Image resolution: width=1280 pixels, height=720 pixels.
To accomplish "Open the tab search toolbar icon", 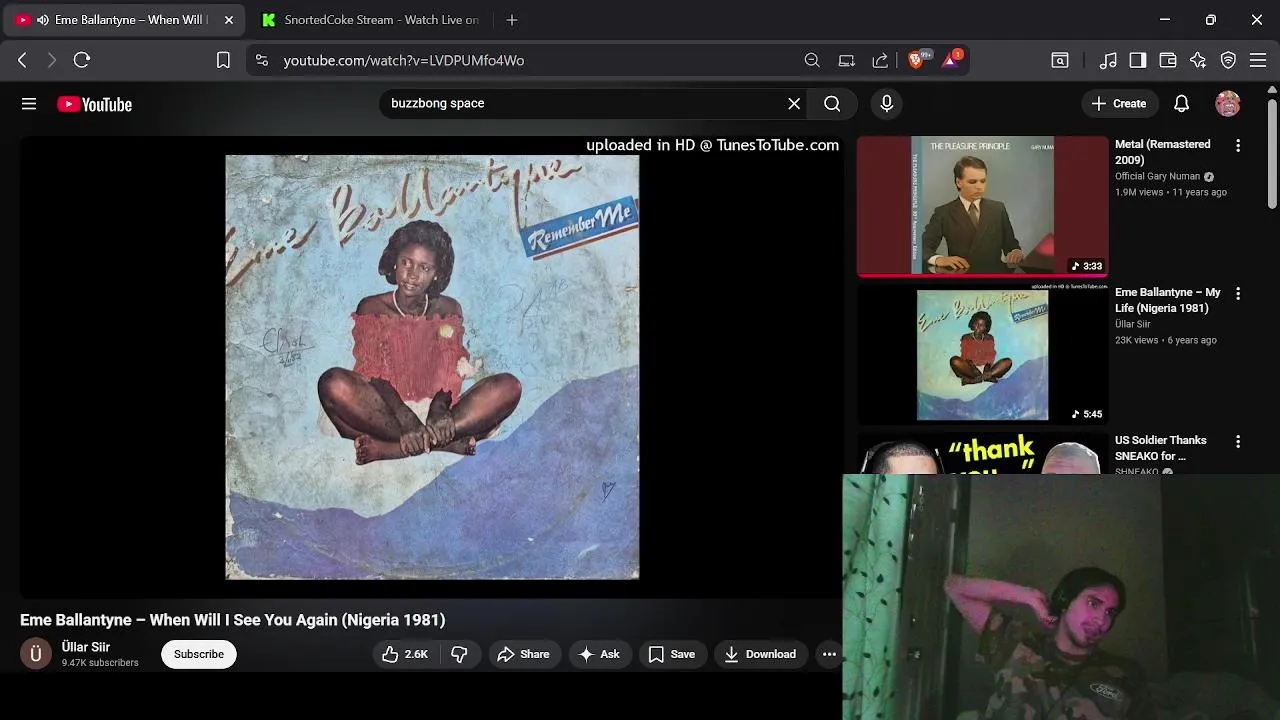I will coord(1060,60).
